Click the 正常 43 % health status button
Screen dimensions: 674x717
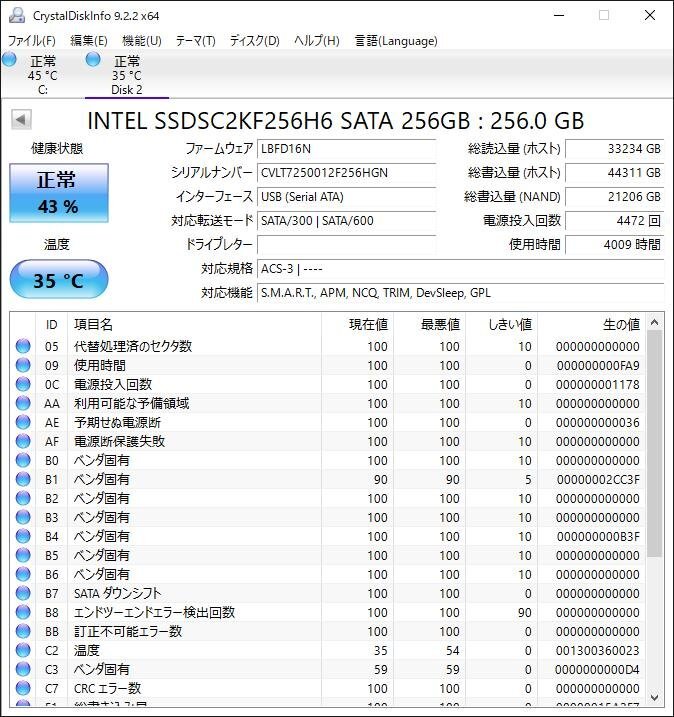point(59,193)
